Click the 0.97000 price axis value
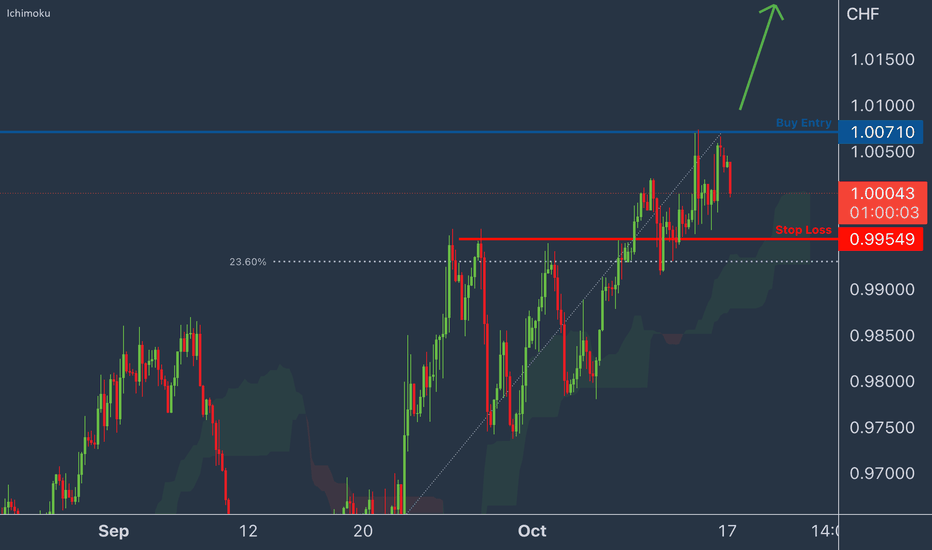Viewport: 932px width, 550px height. [882, 473]
